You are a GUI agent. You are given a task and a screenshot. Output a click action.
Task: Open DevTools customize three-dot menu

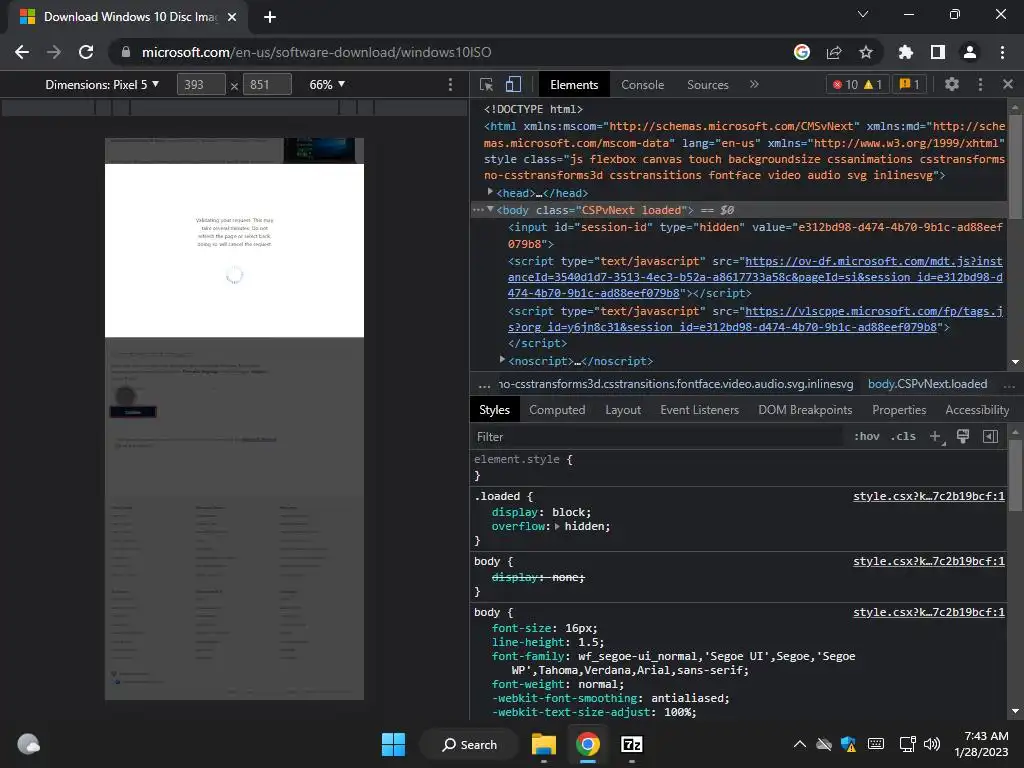tap(980, 84)
